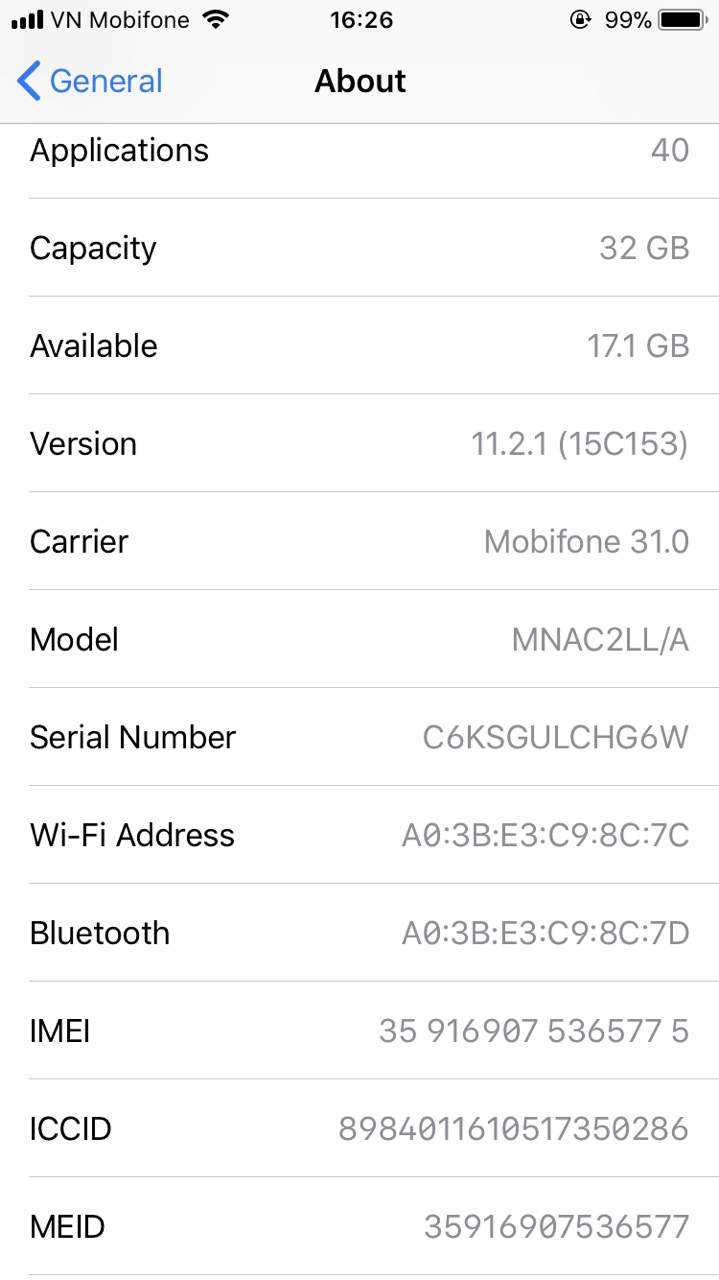
Task: Tap the Version number 11.2.1 (15C153)
Action: coord(579,444)
